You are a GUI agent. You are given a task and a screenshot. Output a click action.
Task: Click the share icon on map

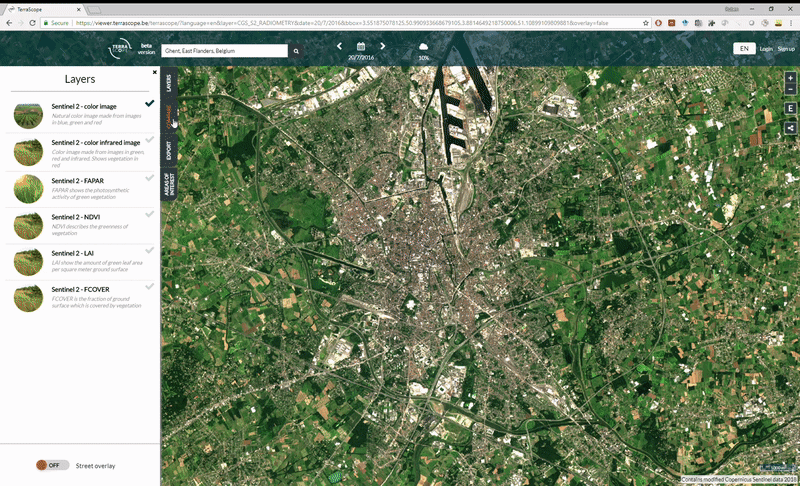click(790, 127)
